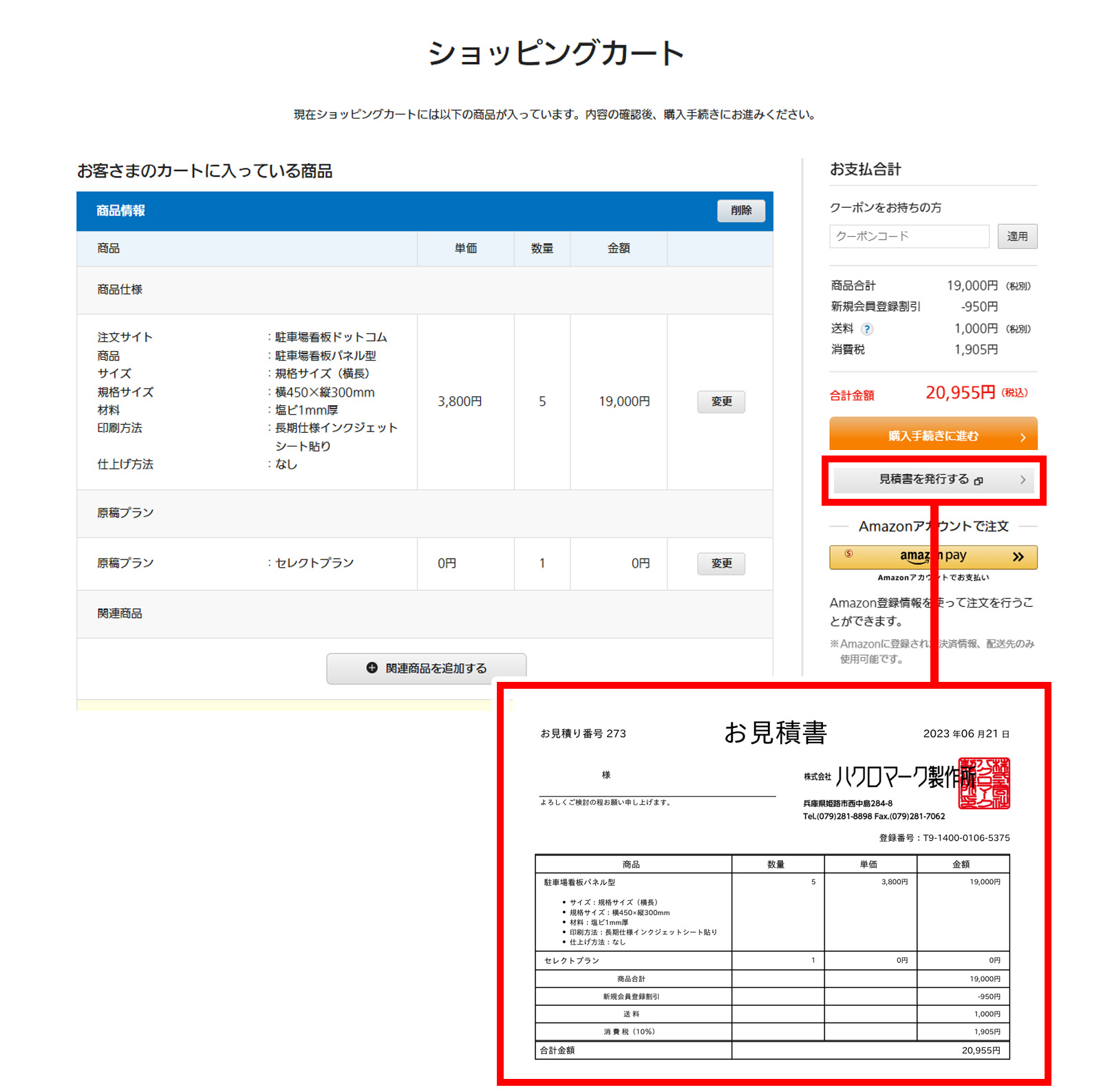Apply the coupon with the 適用 button
Screen dimensions: 1101x1092
coord(1017,236)
